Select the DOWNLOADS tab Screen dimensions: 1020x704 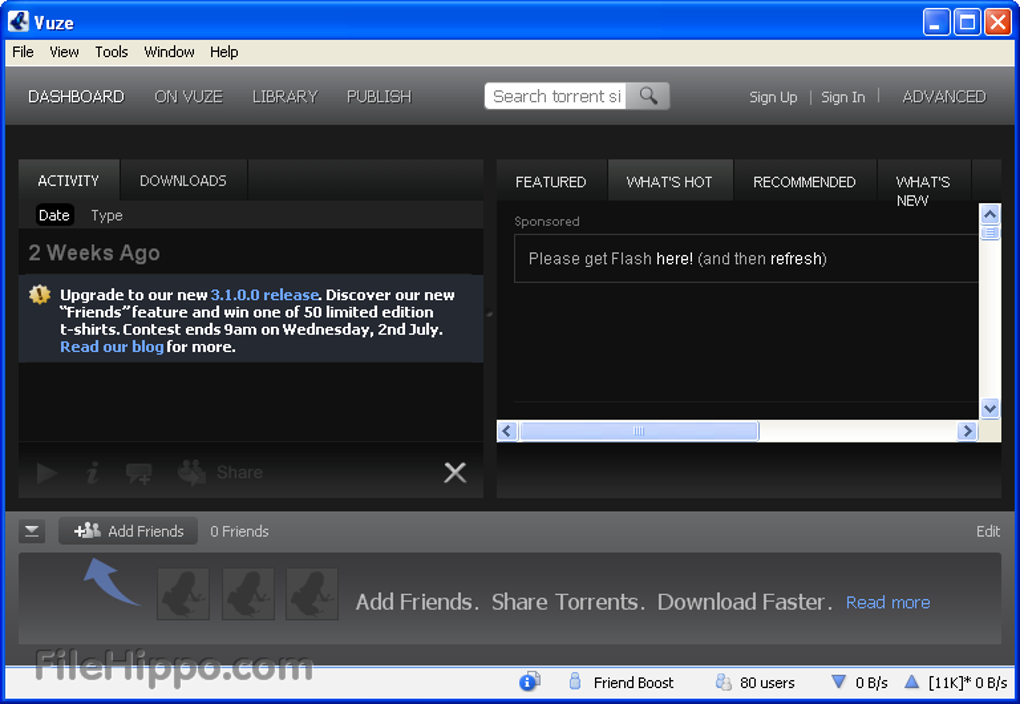point(183,180)
